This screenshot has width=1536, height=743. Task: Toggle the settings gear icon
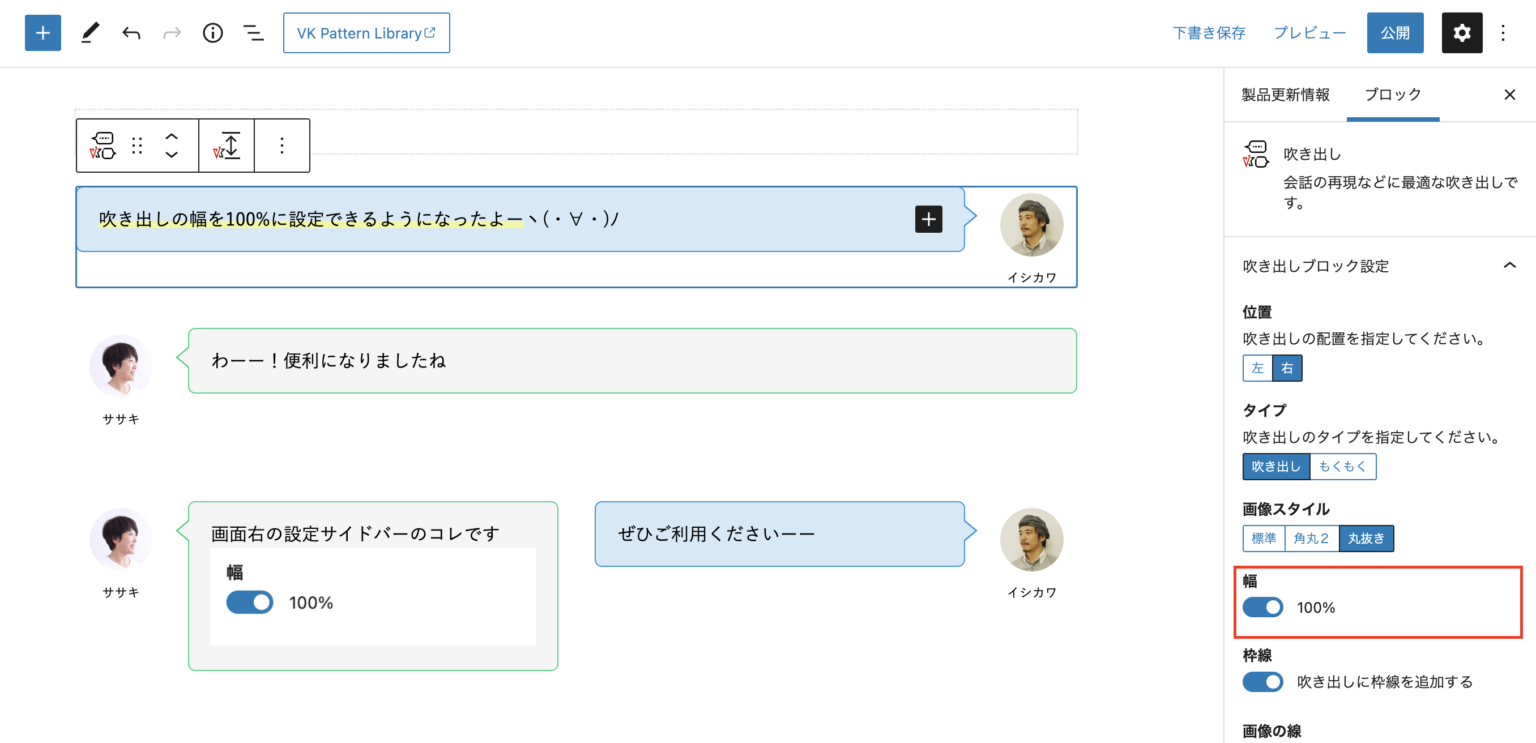[1461, 33]
